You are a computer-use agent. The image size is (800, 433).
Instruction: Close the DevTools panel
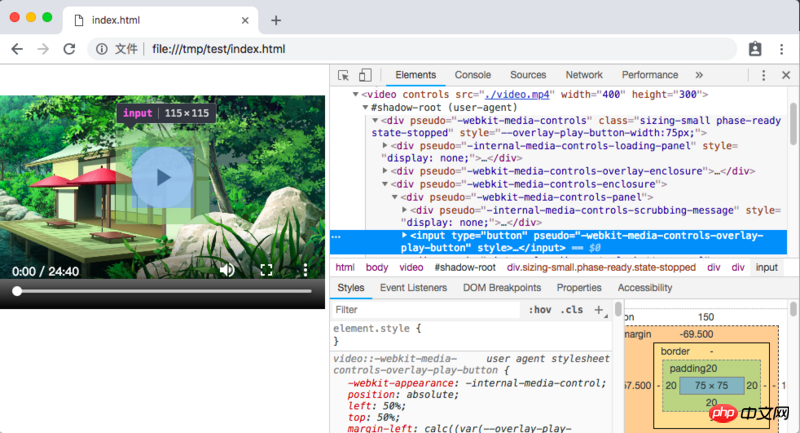coord(786,75)
